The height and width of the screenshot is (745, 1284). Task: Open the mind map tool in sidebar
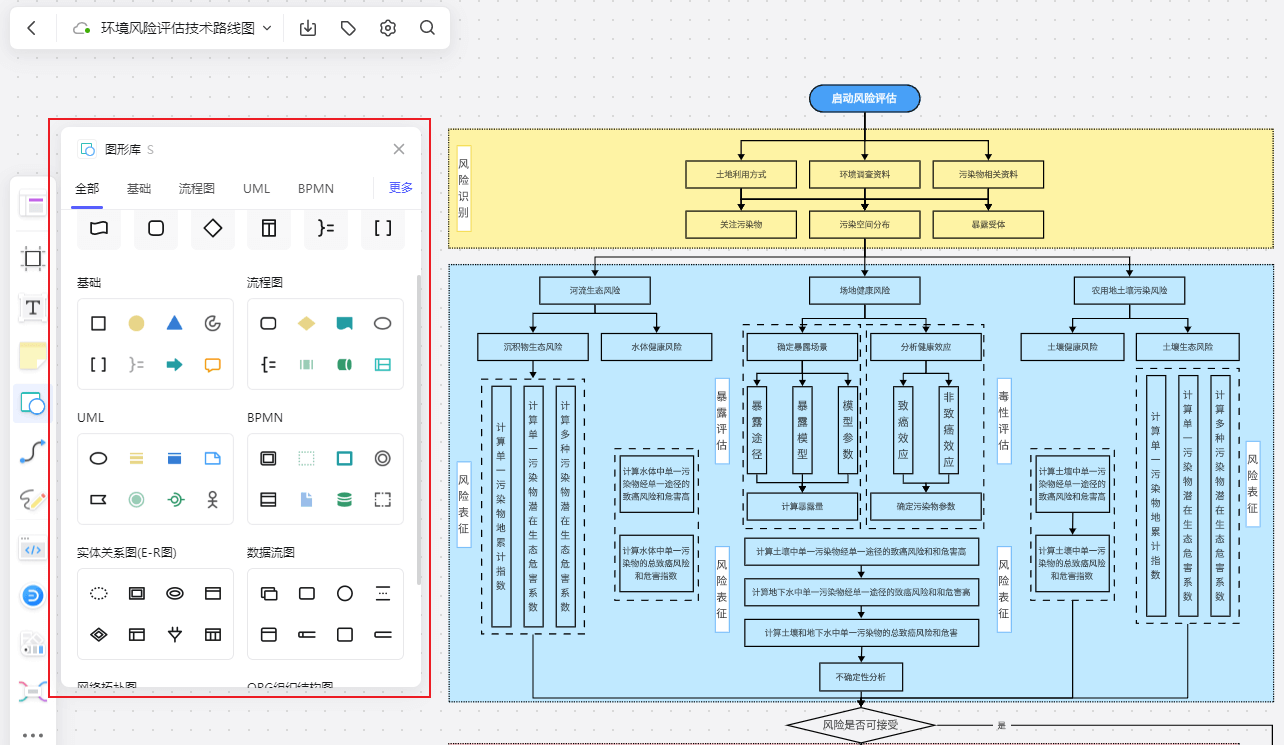(33, 691)
